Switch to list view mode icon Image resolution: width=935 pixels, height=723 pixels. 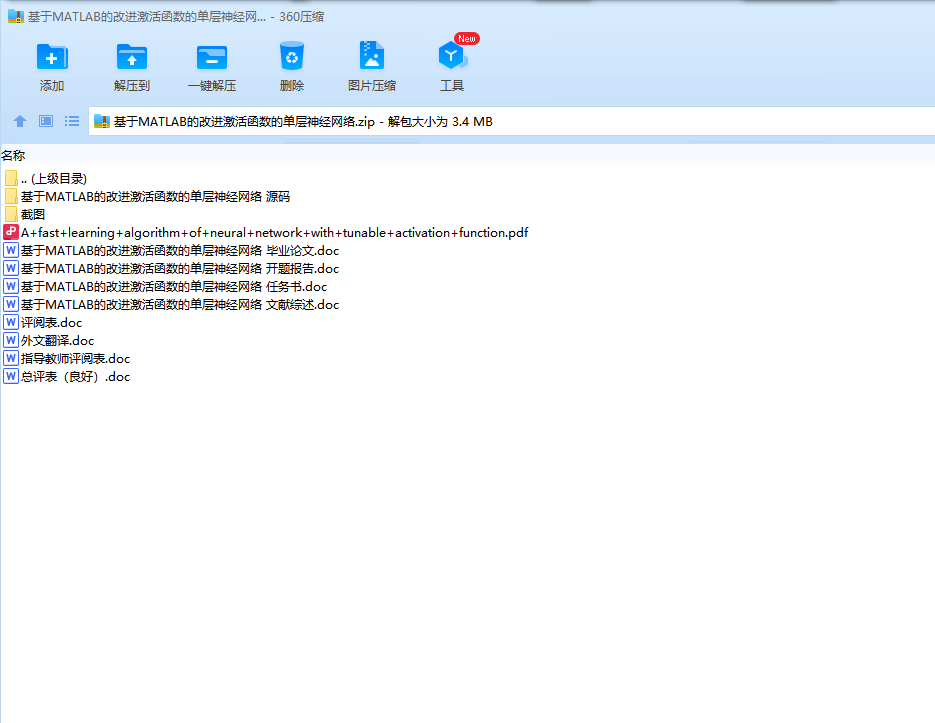click(72, 122)
